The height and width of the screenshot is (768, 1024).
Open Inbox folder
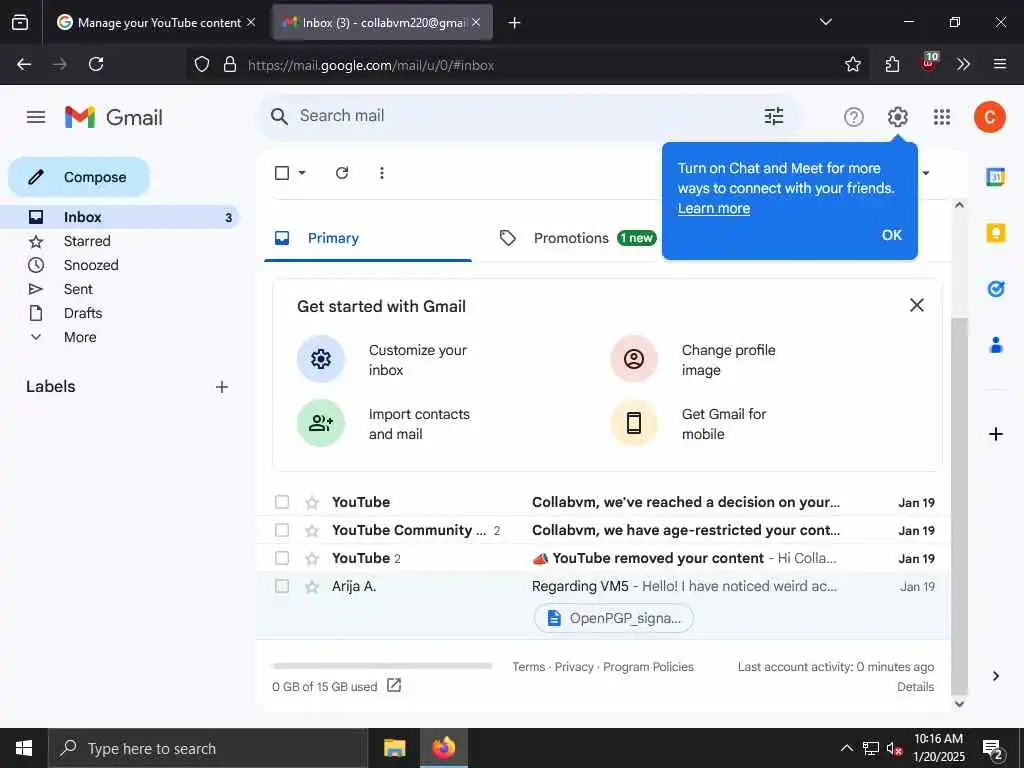120,217
